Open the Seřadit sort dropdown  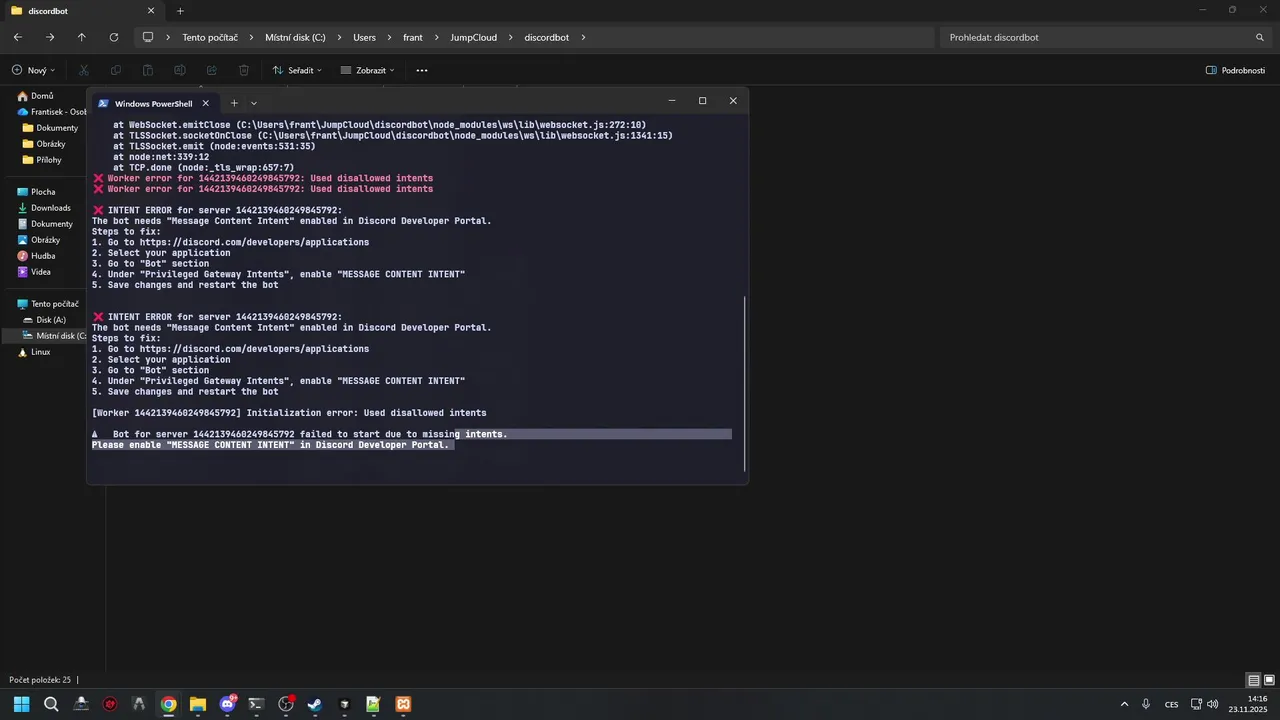[297, 70]
